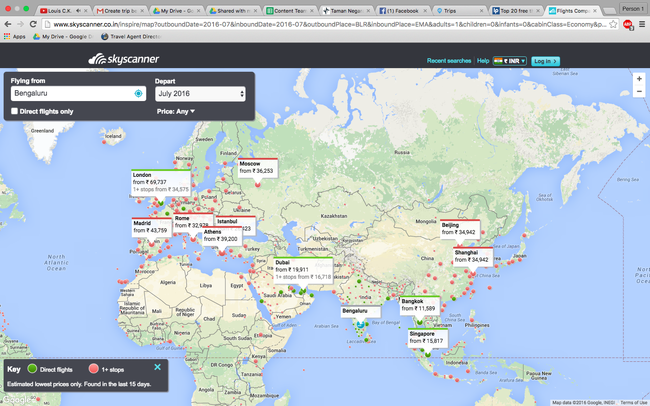Switch to the My Drive tab
The image size is (650, 406).
coord(177,10)
